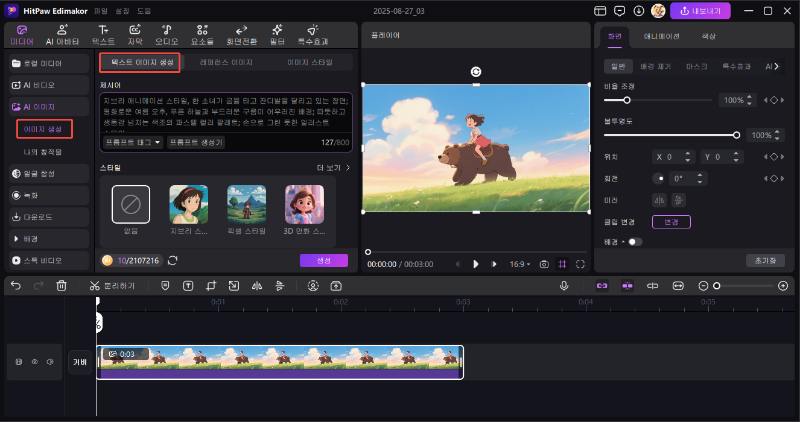Screen dimensions: 800x422
Task: Click the snapshot camera icon under player
Action: 544,264
